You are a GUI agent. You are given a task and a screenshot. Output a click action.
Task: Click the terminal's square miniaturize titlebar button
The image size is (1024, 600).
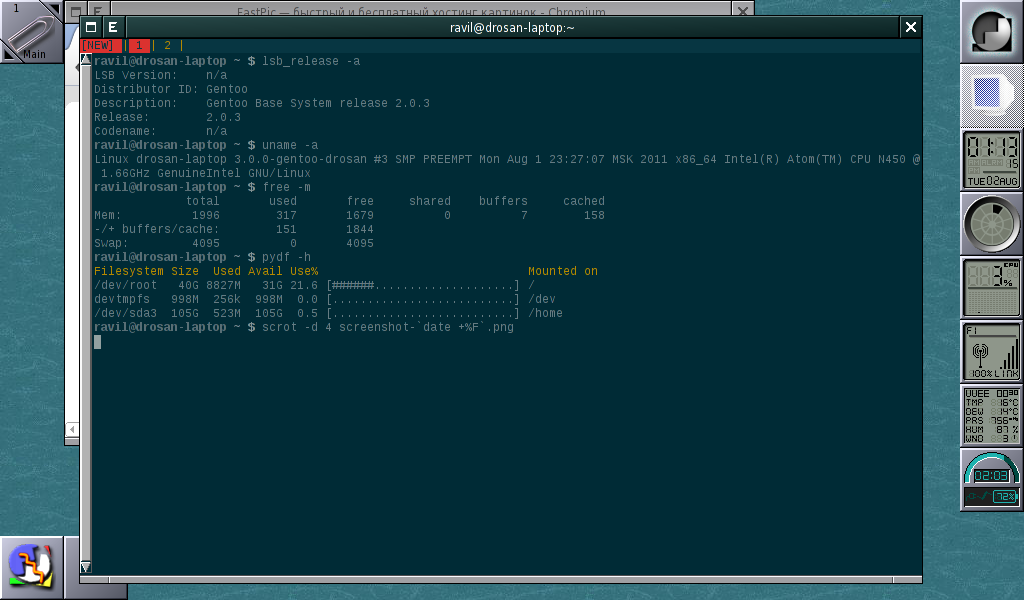tap(91, 27)
